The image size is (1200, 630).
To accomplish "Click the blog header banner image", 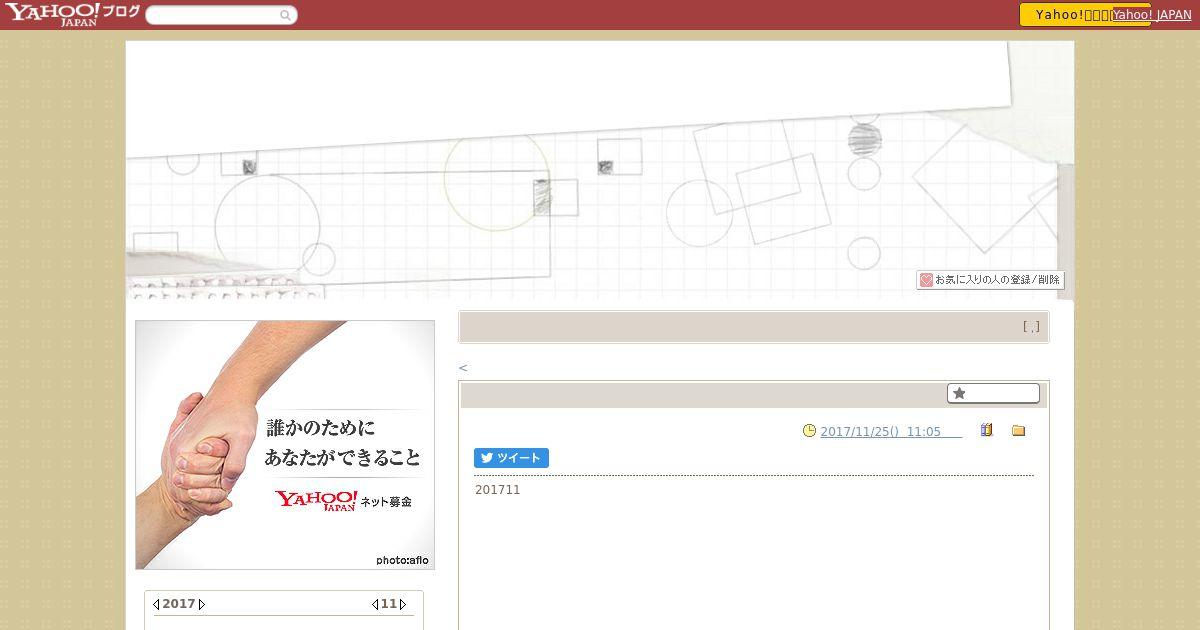I will (600, 170).
